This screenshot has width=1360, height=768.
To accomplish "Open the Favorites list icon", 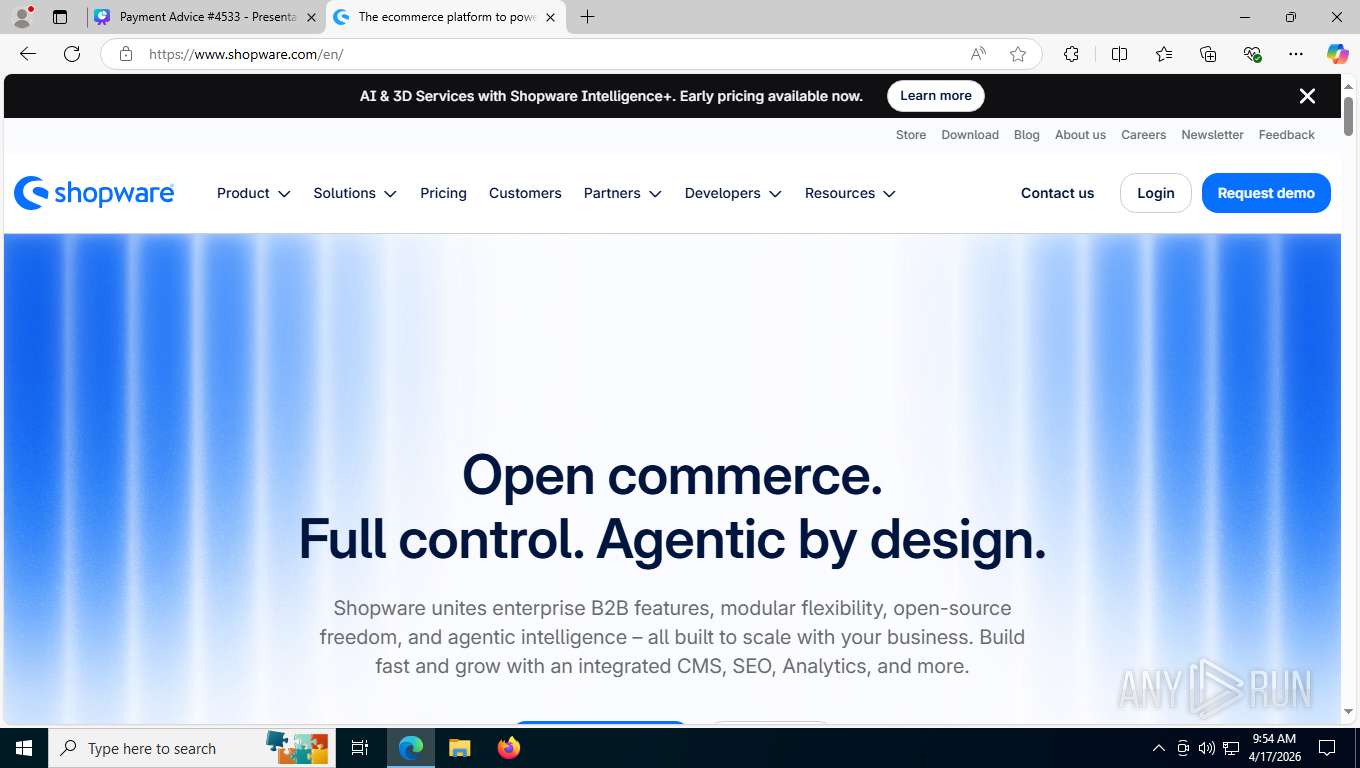I will (1164, 54).
